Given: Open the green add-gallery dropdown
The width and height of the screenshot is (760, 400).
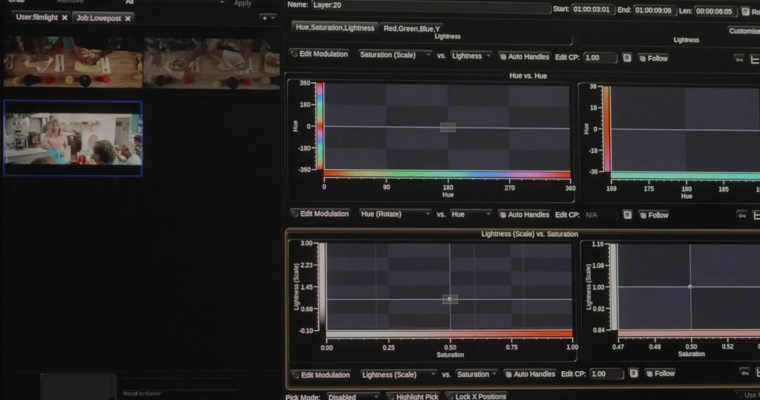Looking at the screenshot, I should 268,17.
